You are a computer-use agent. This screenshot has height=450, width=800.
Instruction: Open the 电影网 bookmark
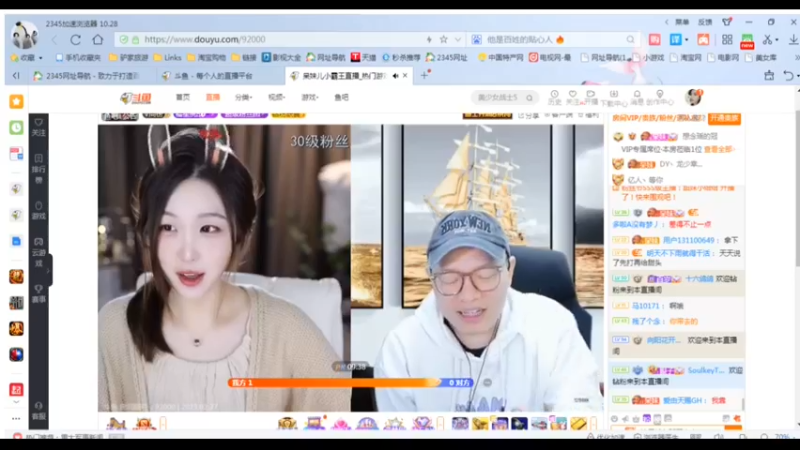[x=724, y=58]
